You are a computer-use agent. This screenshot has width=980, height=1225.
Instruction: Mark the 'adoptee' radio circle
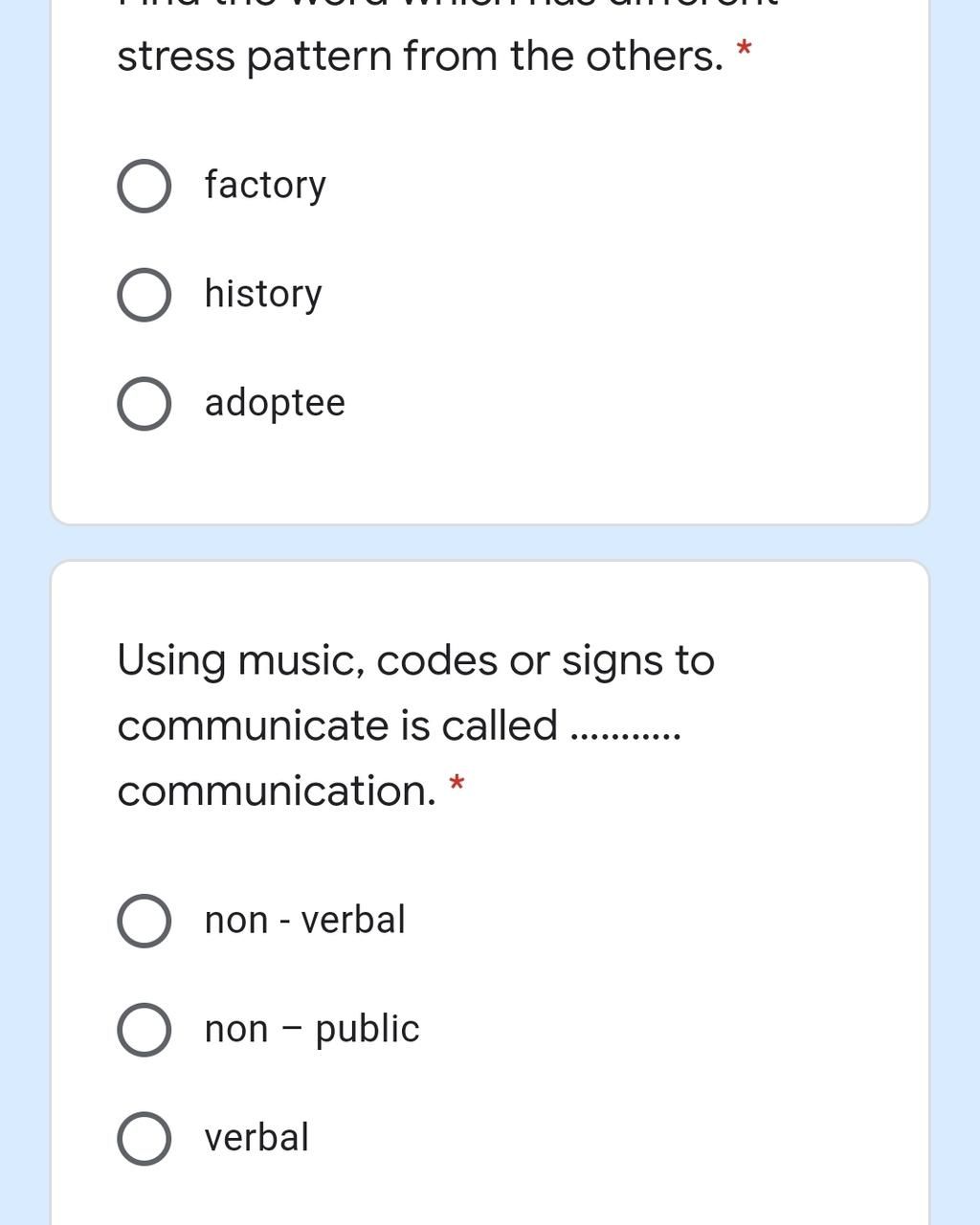(145, 404)
